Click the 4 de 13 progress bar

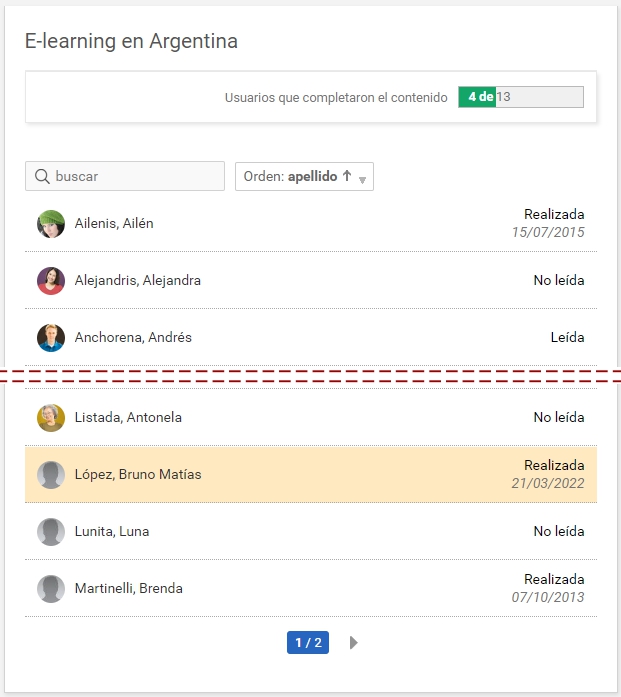pyautogui.click(x=520, y=97)
